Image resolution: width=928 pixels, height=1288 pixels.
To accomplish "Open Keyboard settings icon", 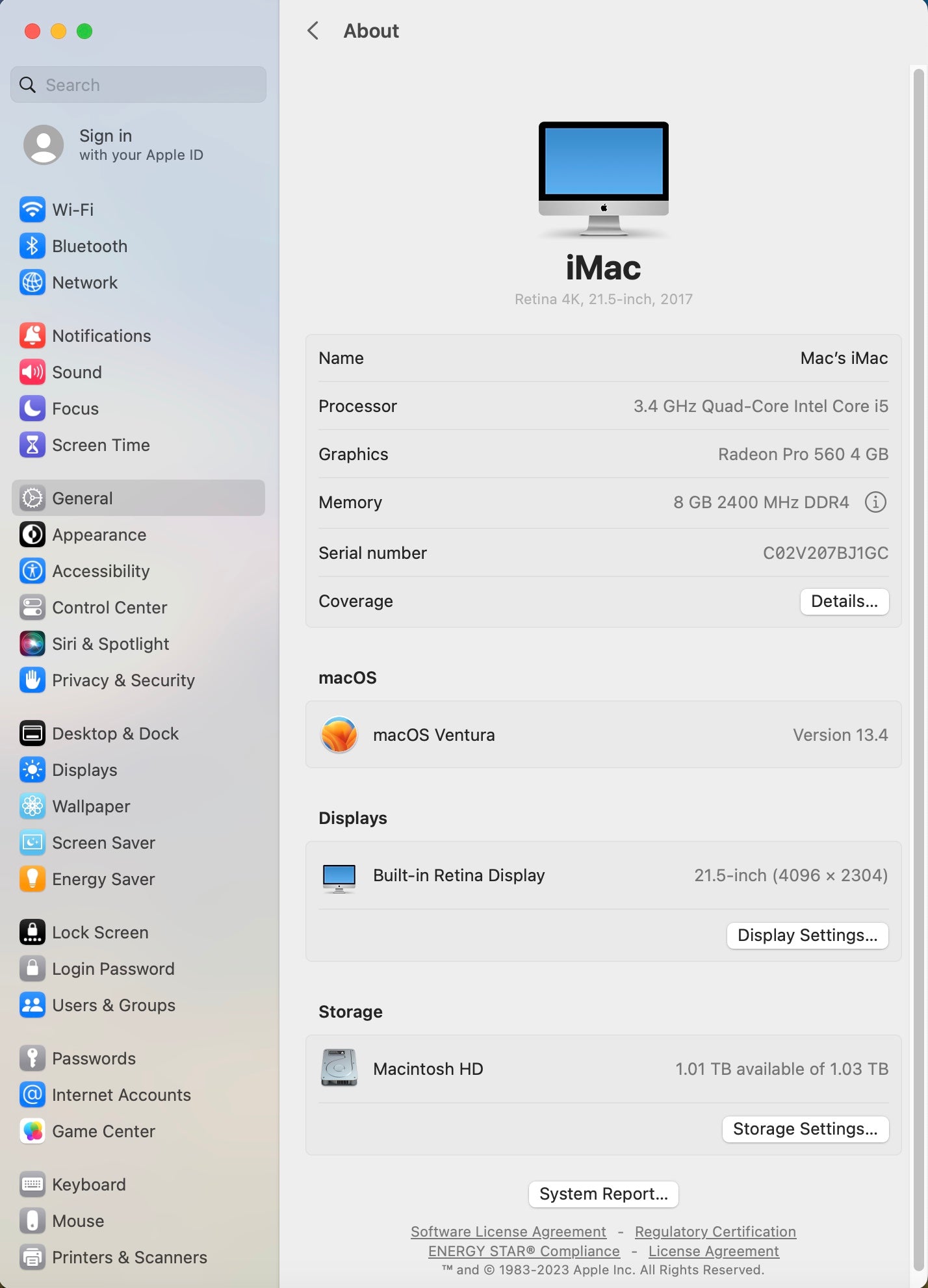I will [32, 1184].
